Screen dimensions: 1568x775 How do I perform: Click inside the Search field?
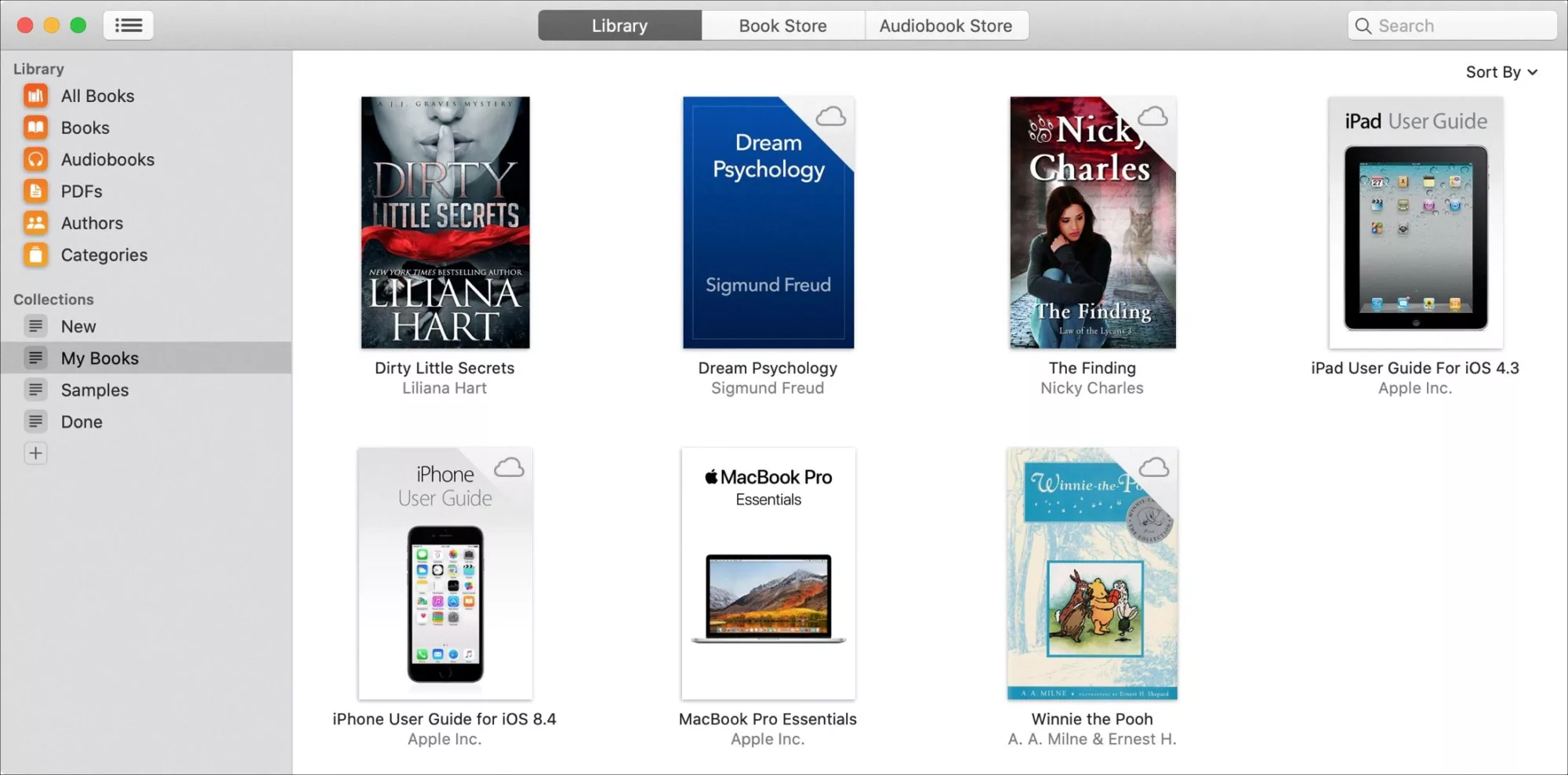pos(1450,25)
